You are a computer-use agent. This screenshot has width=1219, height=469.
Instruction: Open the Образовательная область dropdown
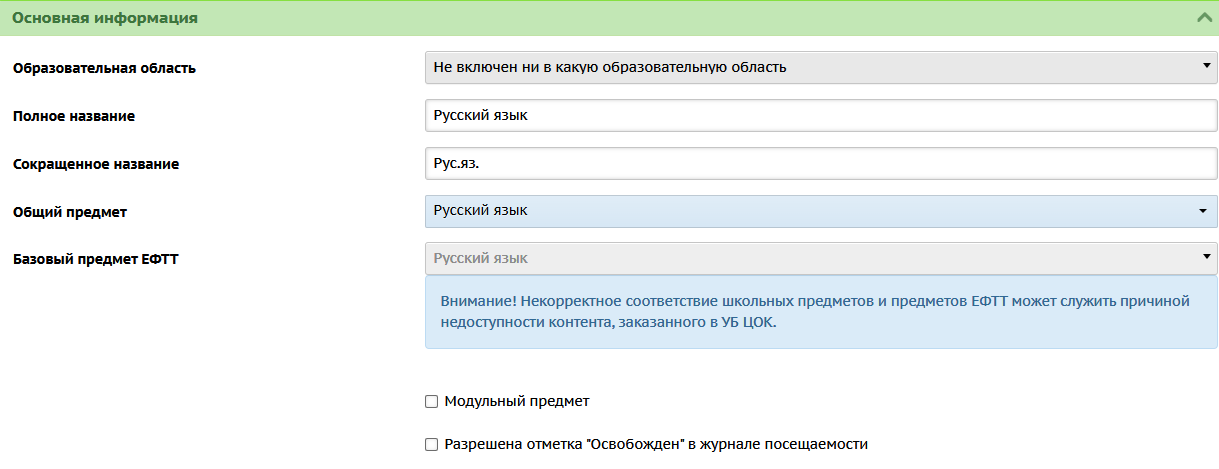pos(821,68)
